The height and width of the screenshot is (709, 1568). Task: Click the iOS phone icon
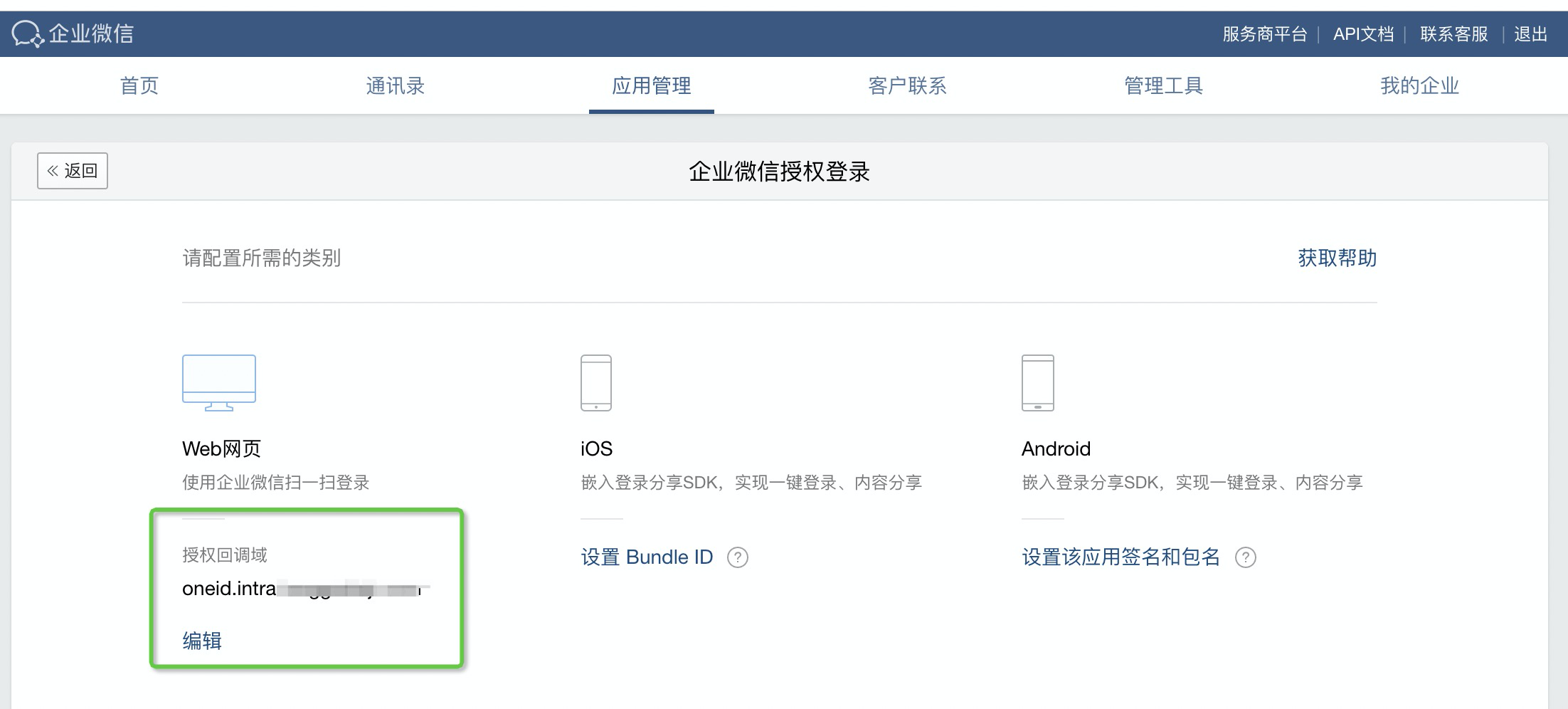597,382
